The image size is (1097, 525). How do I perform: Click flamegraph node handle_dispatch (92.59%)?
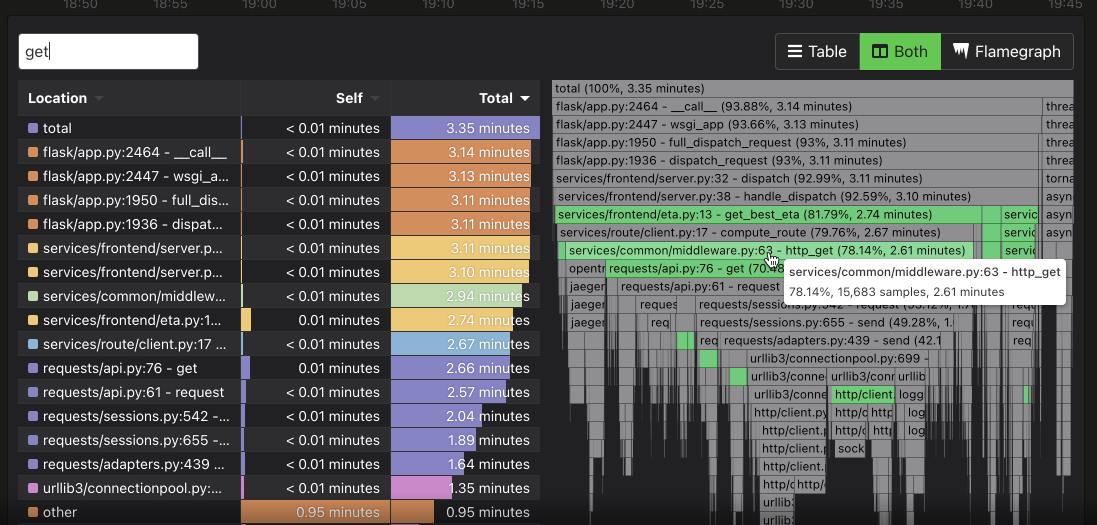click(x=797, y=197)
